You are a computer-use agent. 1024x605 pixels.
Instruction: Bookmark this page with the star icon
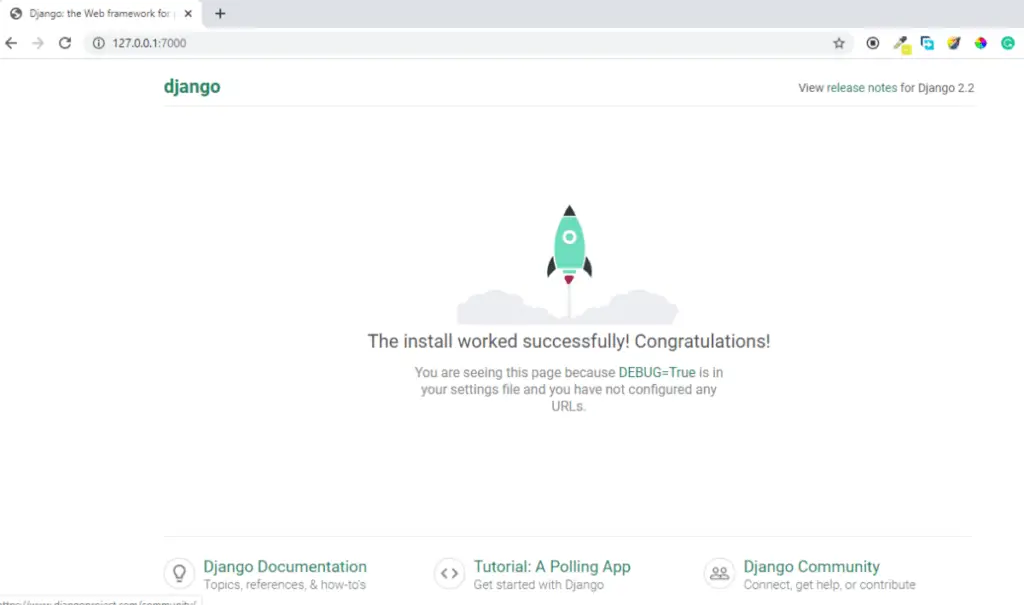click(x=839, y=43)
